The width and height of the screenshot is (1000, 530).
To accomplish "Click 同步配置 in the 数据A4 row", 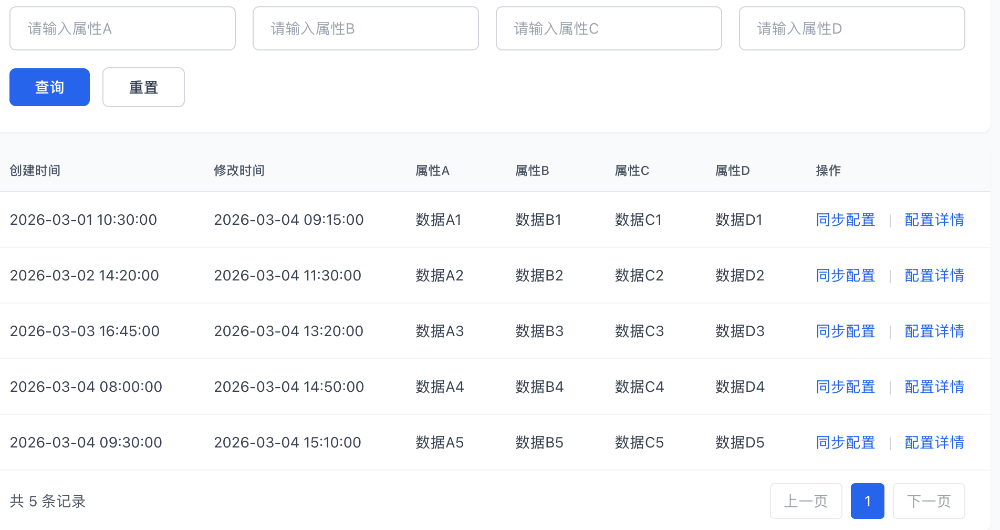I will [x=846, y=386].
